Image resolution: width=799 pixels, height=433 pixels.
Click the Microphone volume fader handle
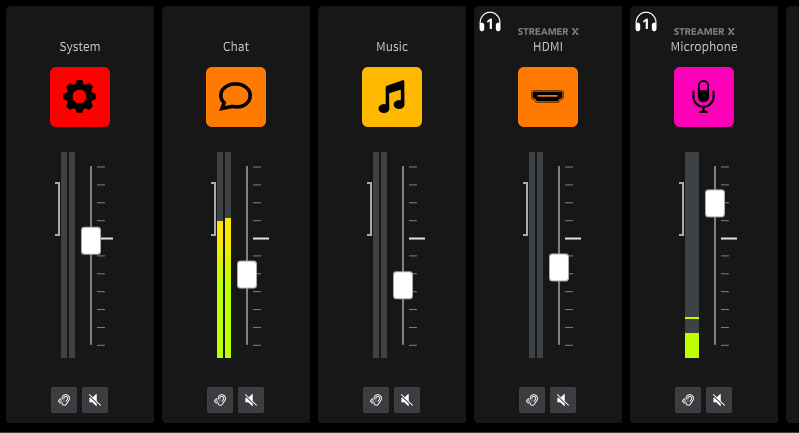715,203
